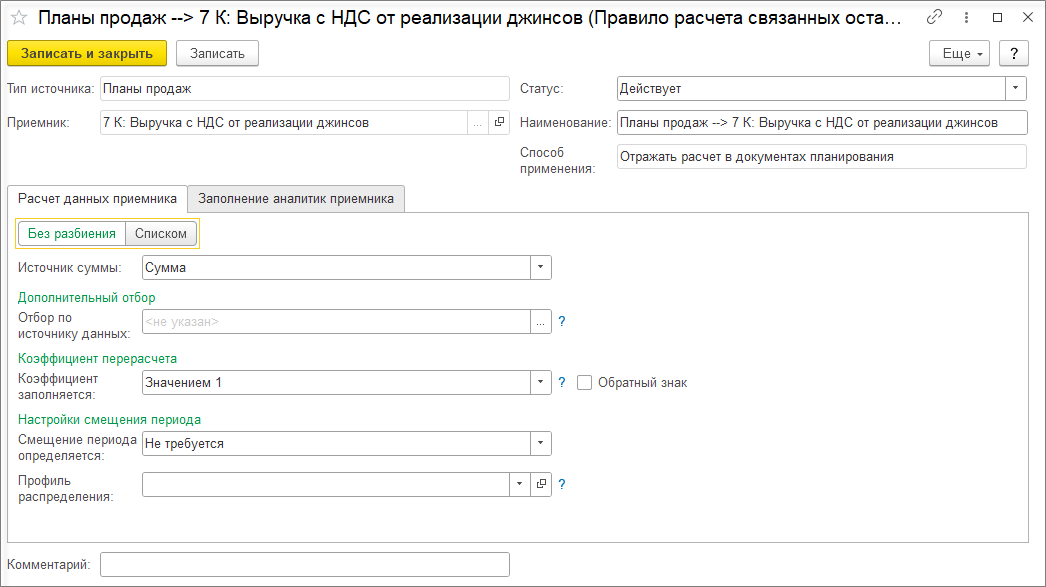Viewport: 1046px width, 587px height.
Task: Switch to the Списком toggle option
Action: coord(161,234)
